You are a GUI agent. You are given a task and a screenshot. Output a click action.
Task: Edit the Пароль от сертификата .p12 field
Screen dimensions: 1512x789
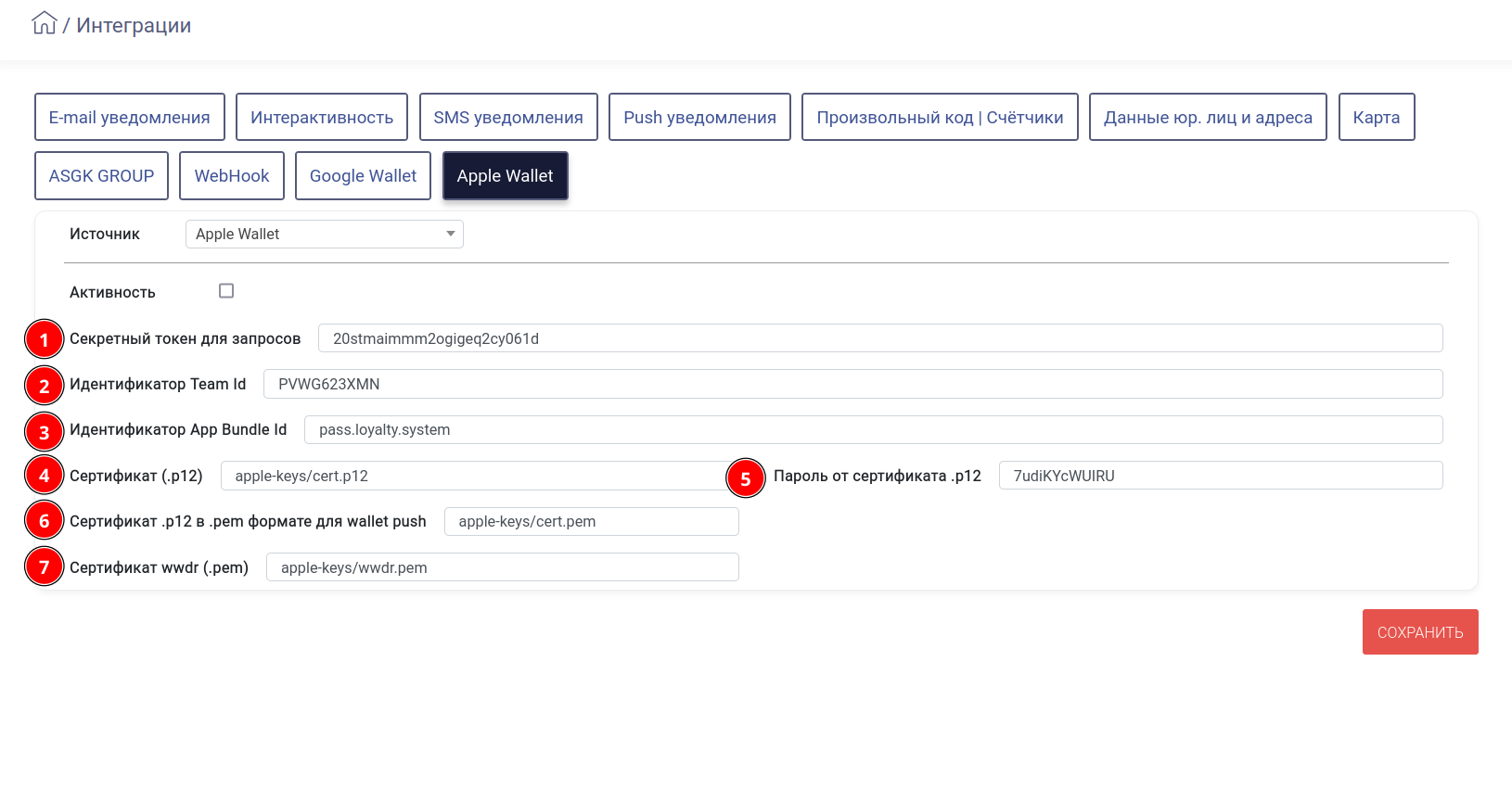[1221, 476]
